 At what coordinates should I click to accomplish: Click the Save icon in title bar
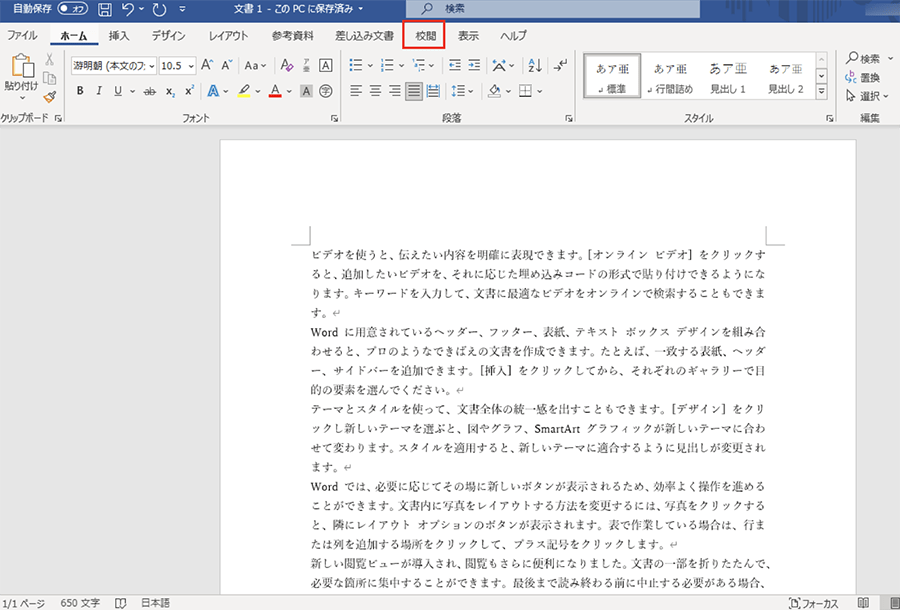point(104,9)
